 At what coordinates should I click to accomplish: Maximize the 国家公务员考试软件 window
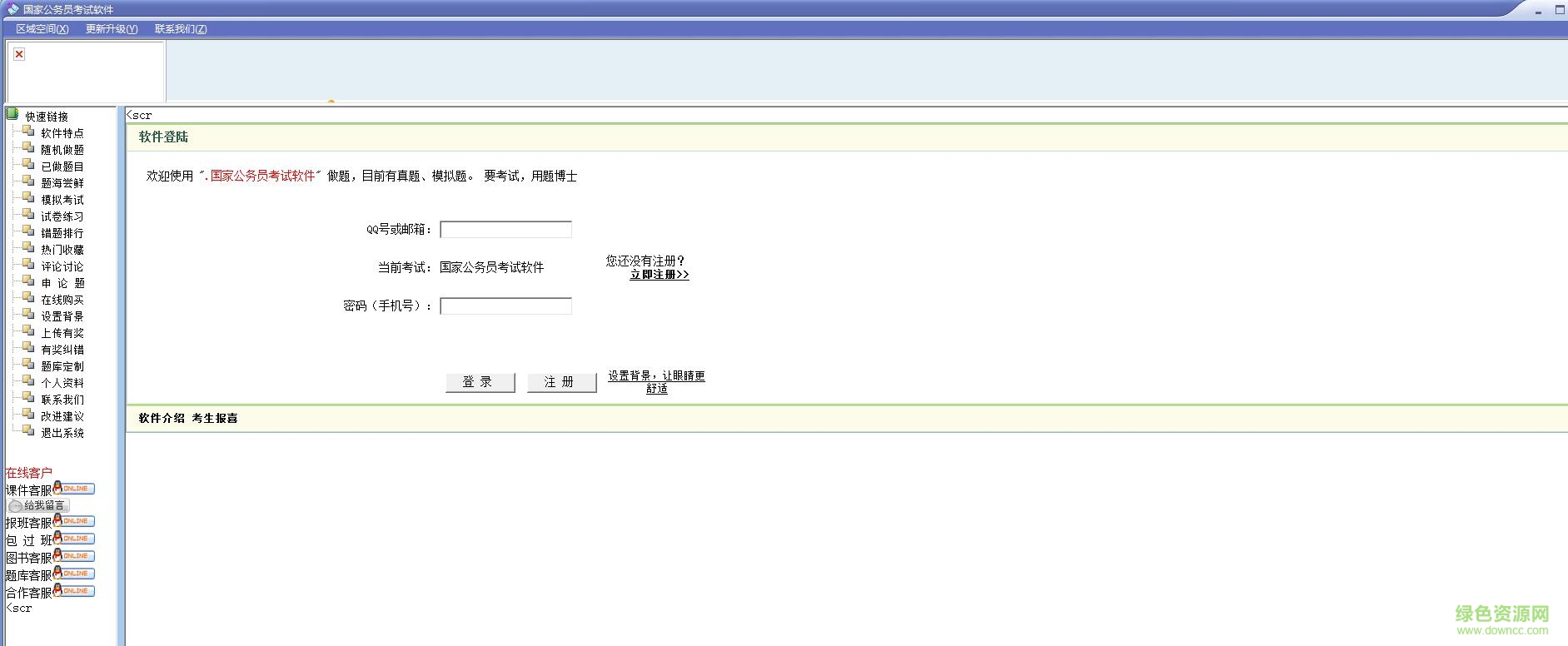[x=1560, y=10]
